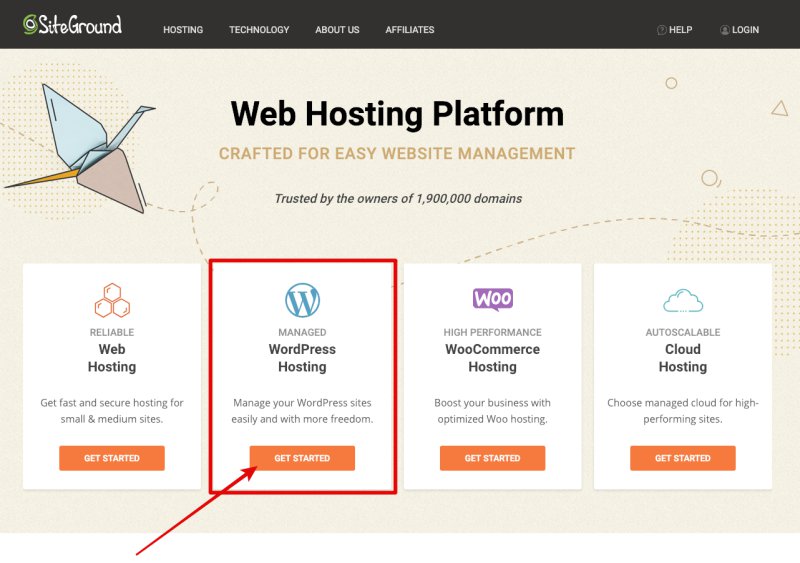Click the login user avatar icon
Viewport: 800px width, 563px height.
pos(724,30)
